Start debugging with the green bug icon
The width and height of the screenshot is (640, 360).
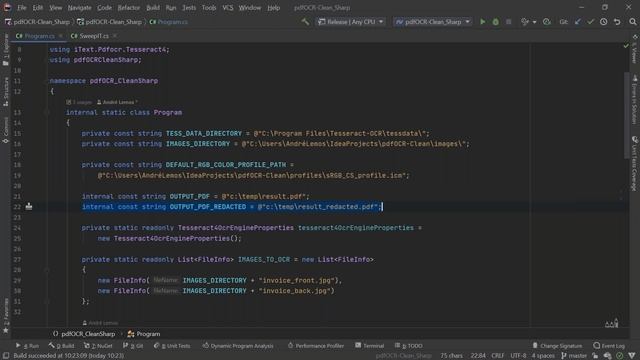[496, 22]
